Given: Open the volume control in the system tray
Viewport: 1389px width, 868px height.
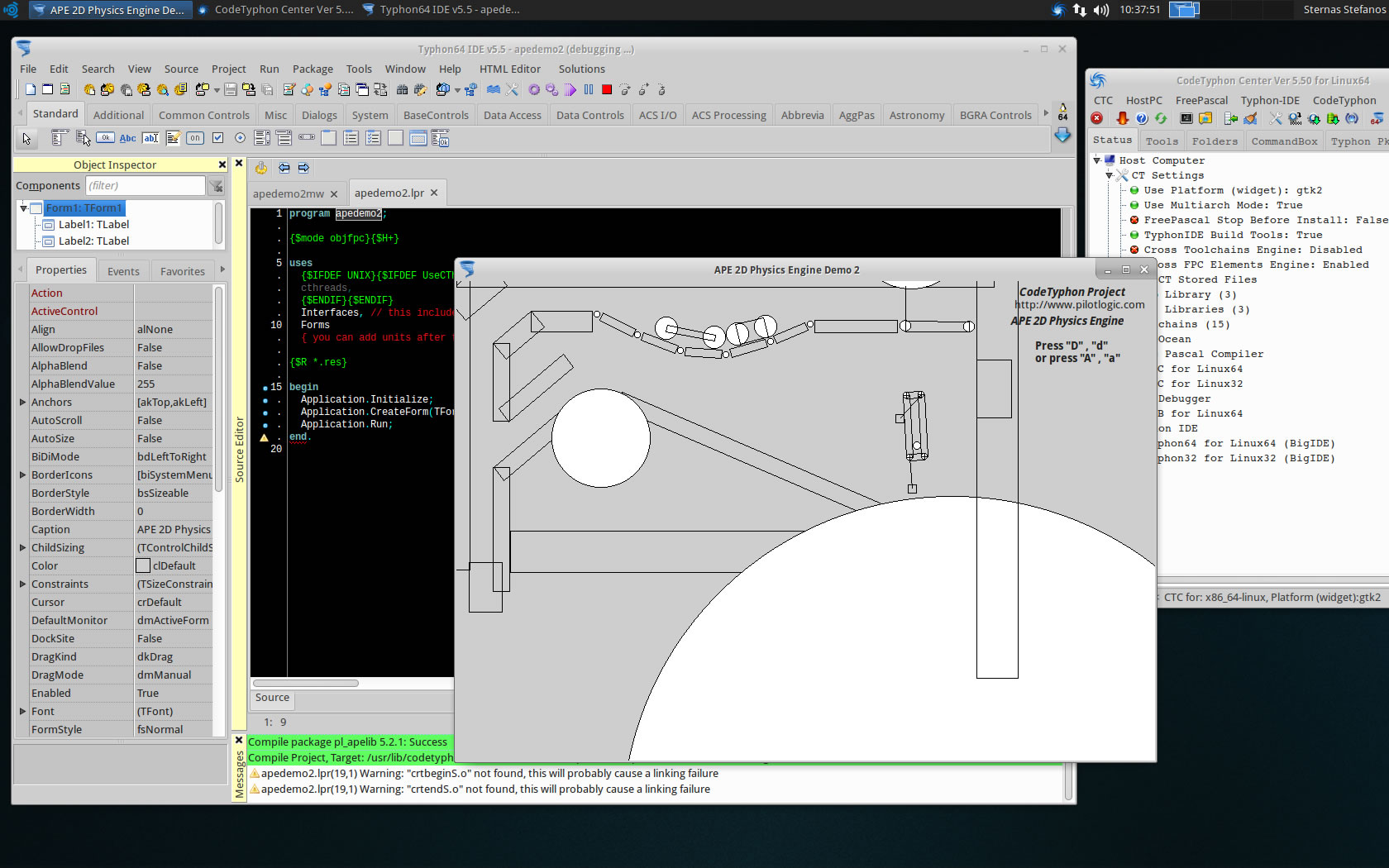Looking at the screenshot, I should click(x=1100, y=10).
